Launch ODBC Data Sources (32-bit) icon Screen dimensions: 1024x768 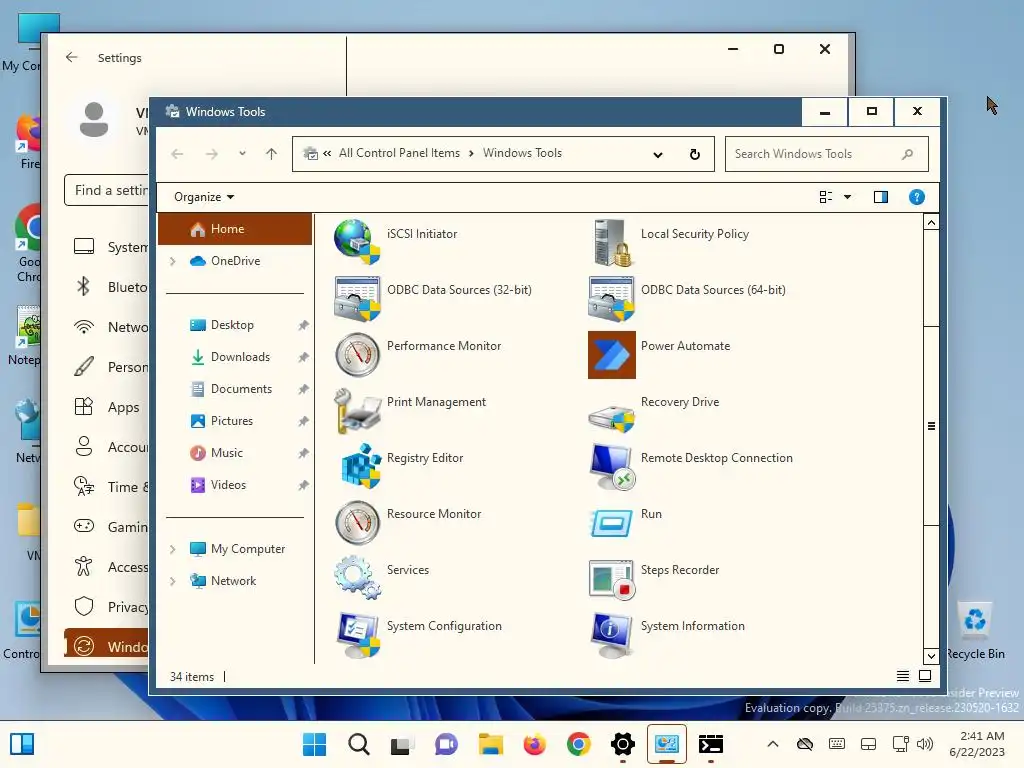[357, 298]
